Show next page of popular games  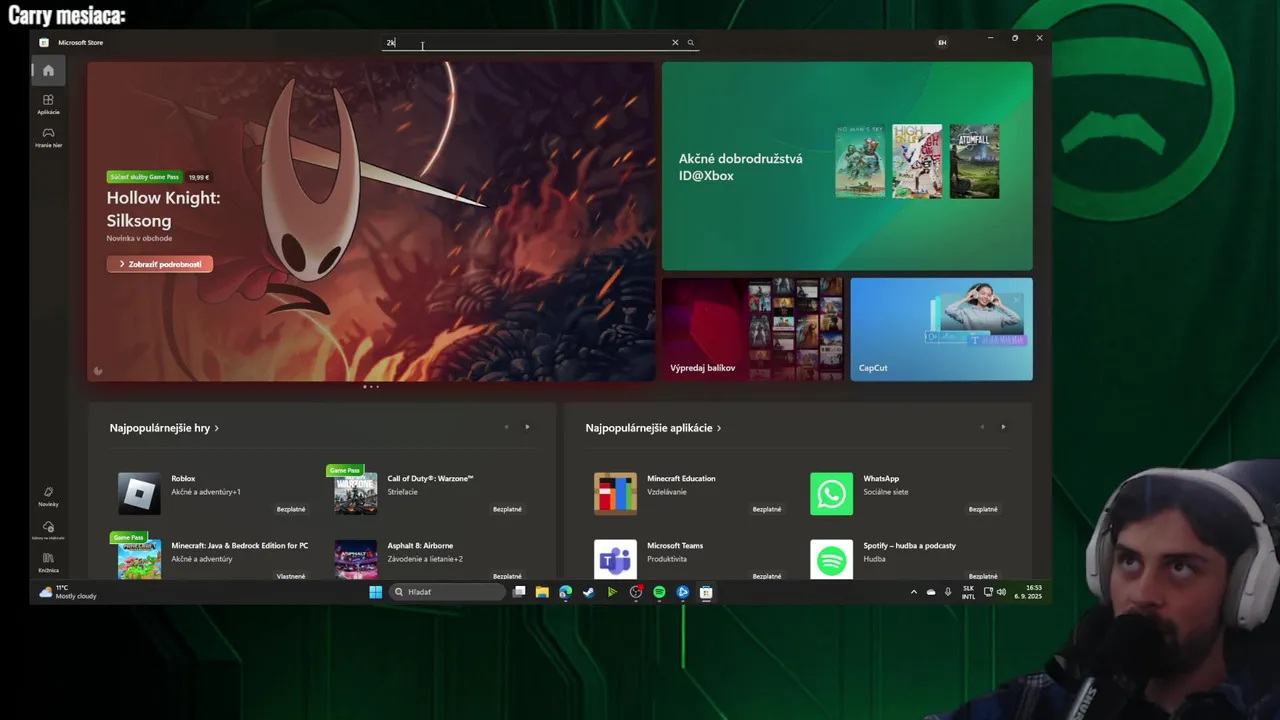coord(527,427)
